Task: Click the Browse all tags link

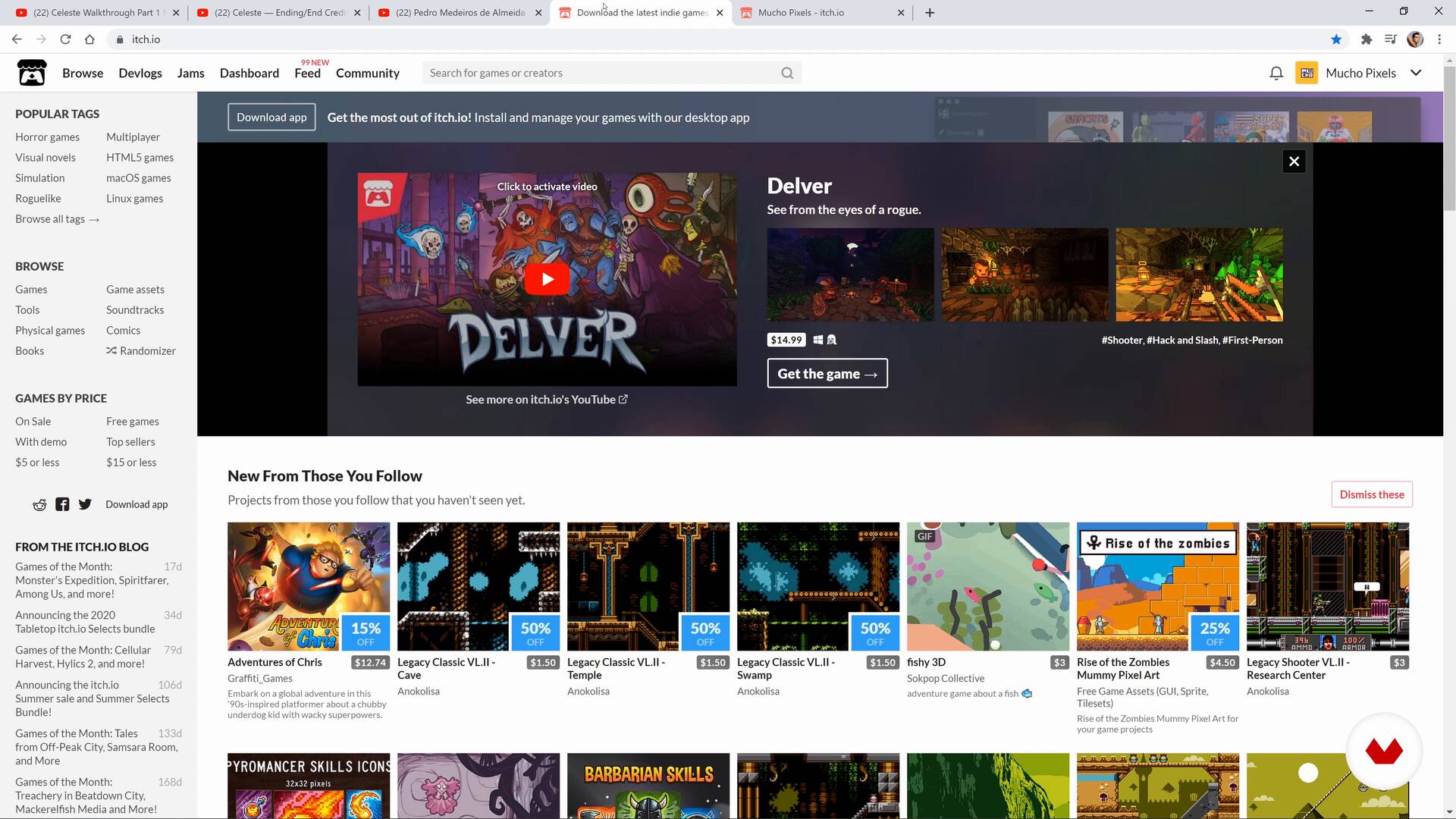Action: (57, 218)
